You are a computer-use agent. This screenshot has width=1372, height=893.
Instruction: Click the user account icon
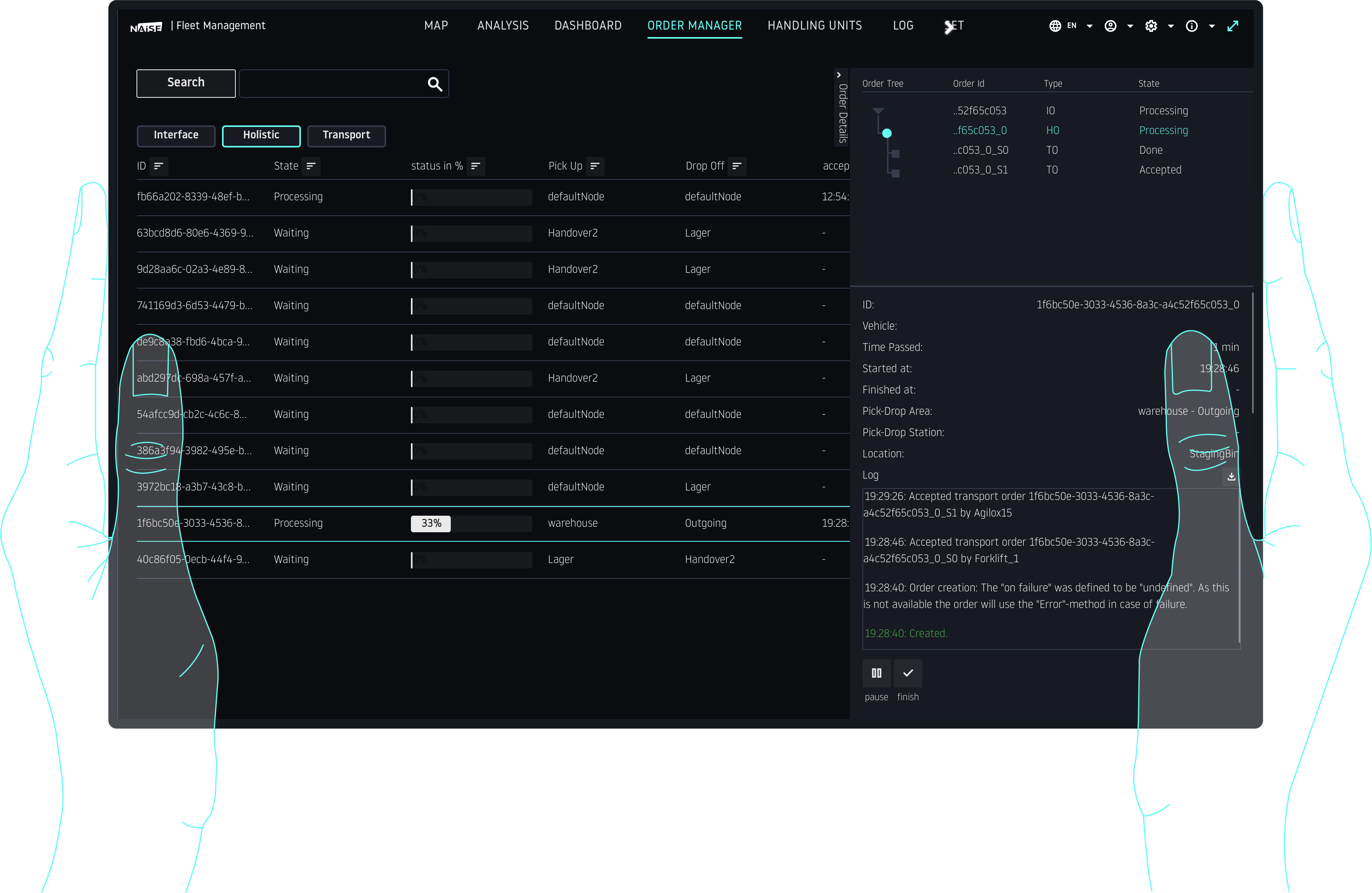tap(1110, 26)
